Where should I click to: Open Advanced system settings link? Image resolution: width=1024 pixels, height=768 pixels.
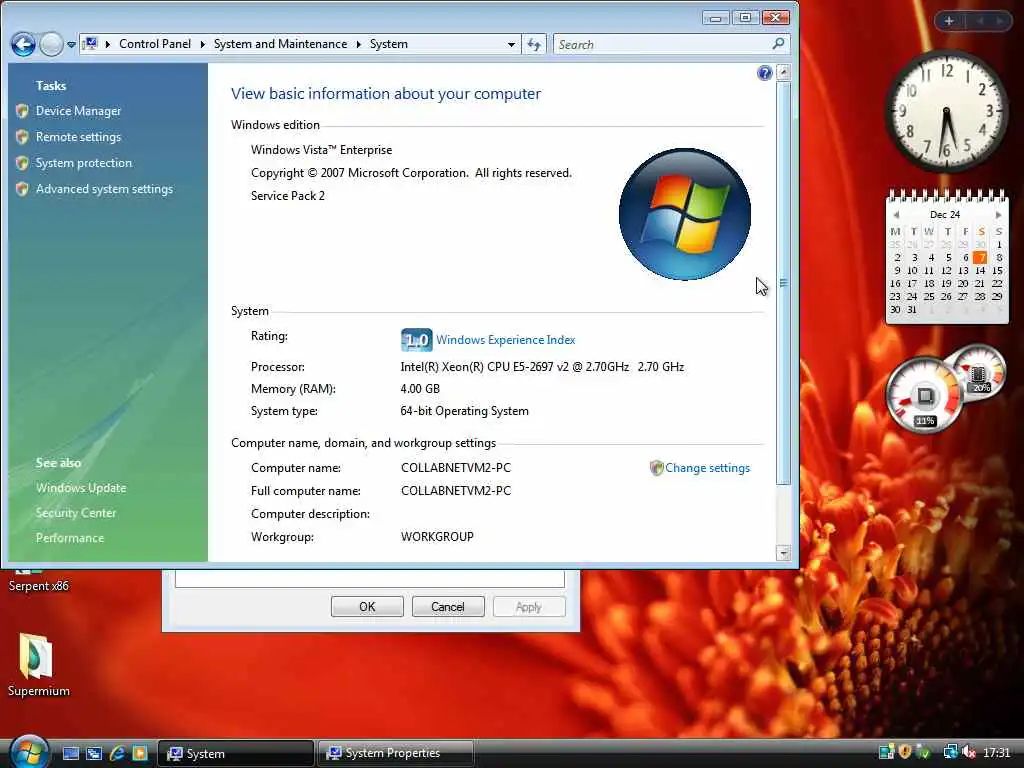coord(104,189)
